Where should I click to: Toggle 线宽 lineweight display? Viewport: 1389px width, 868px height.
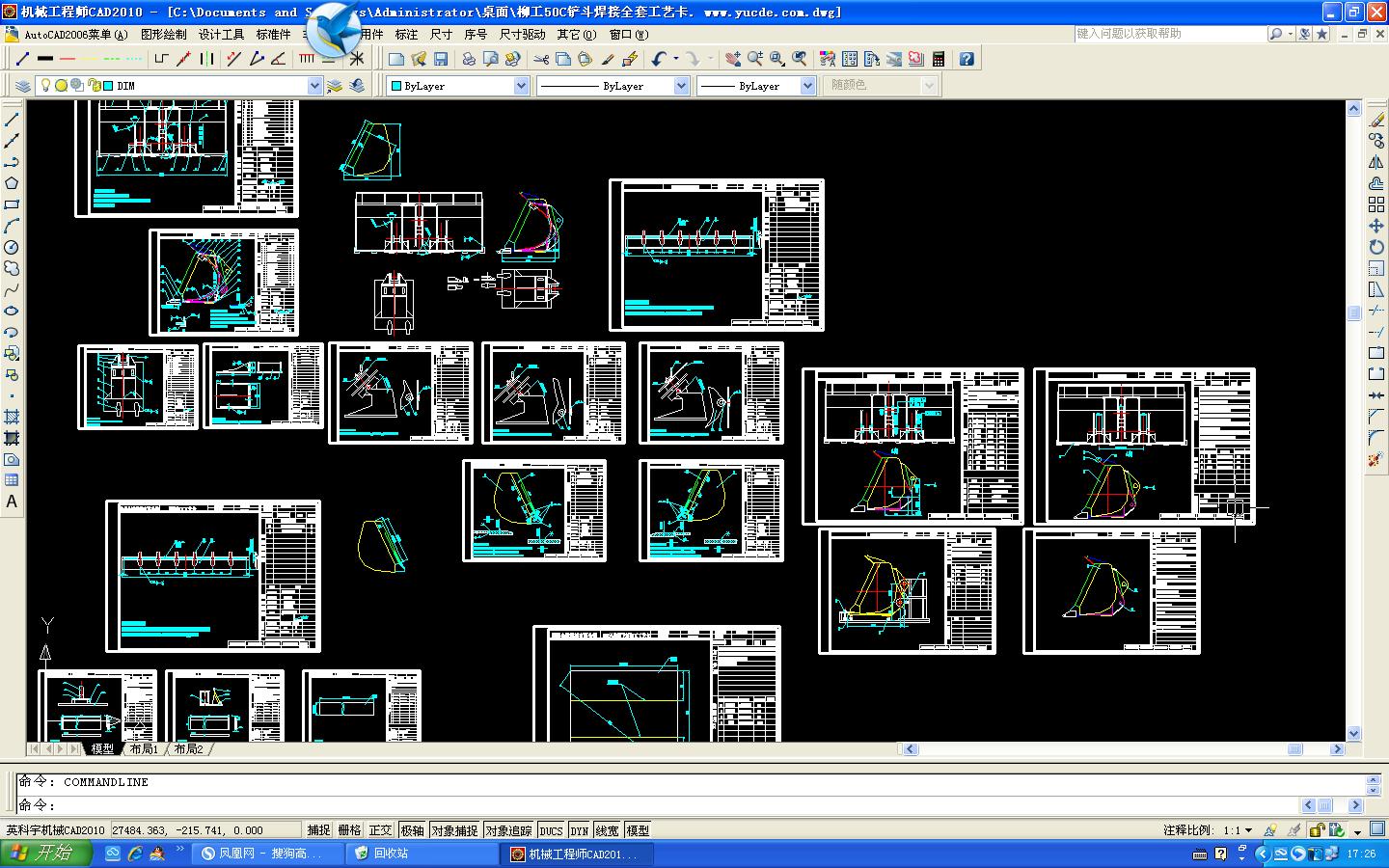click(x=607, y=830)
